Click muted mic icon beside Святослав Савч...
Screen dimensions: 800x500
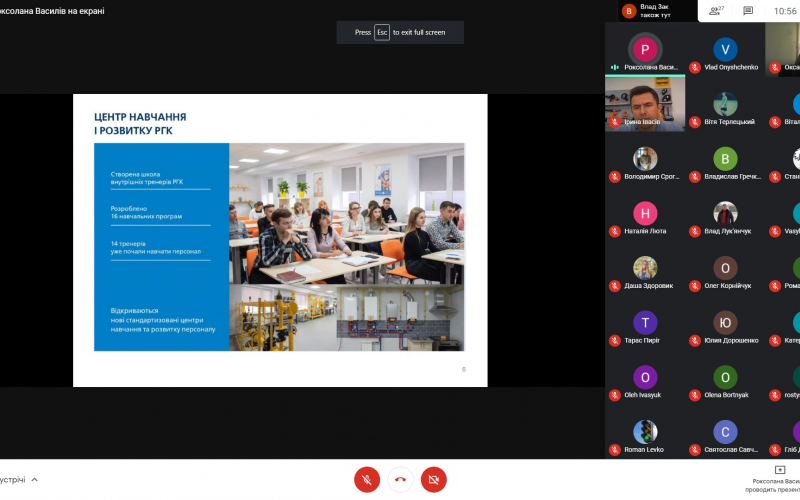pyautogui.click(x=694, y=449)
